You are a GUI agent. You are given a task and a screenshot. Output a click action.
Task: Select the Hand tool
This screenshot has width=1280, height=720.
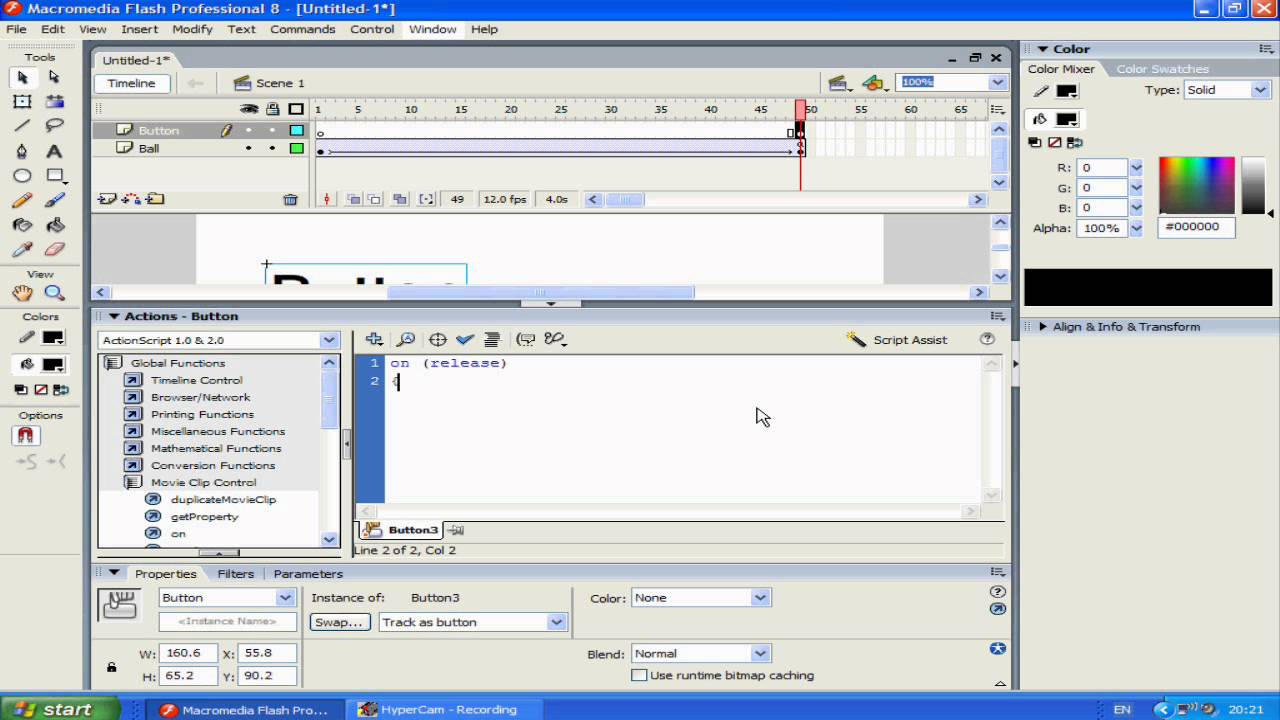click(x=22, y=293)
